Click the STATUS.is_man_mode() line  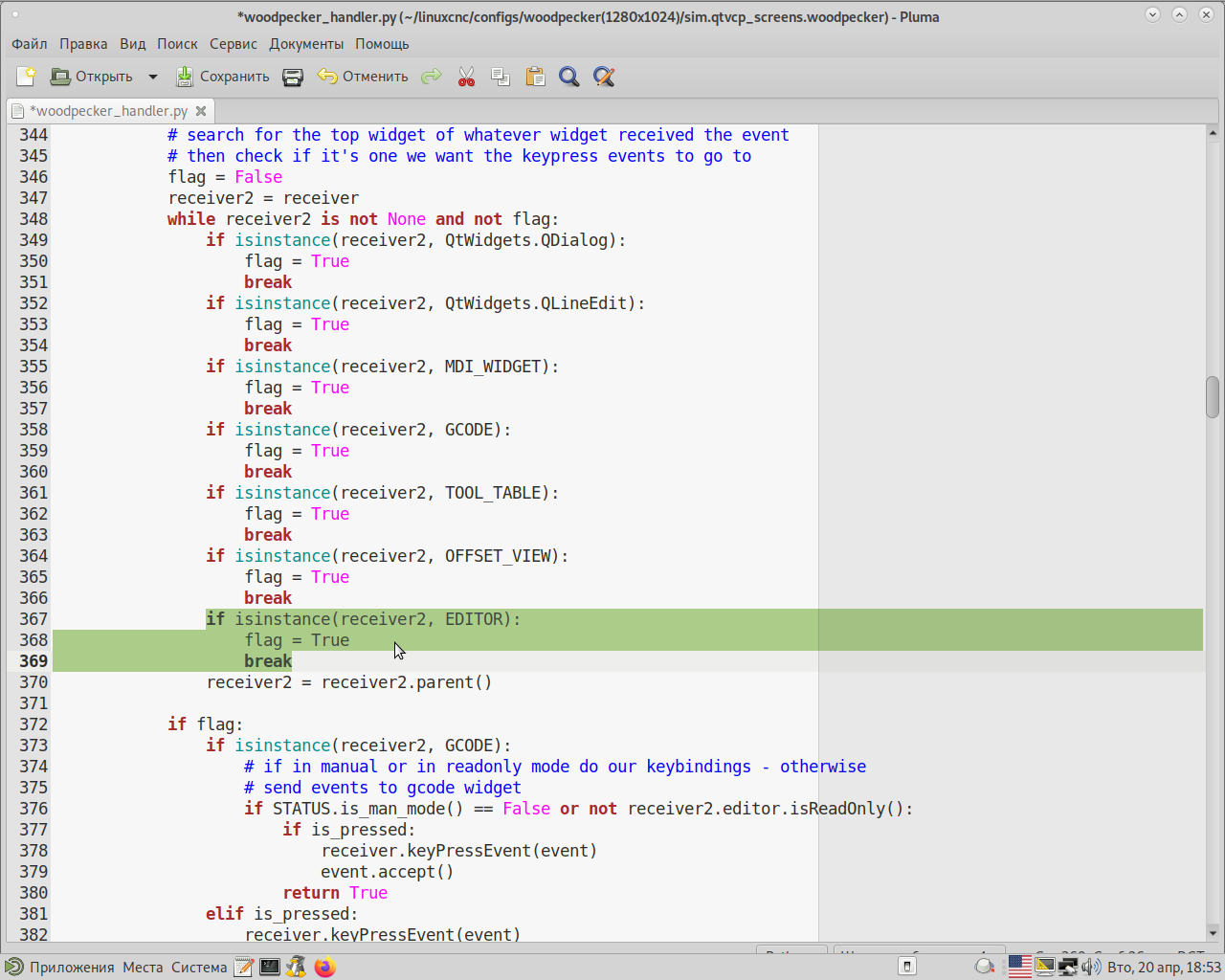[x=579, y=809]
